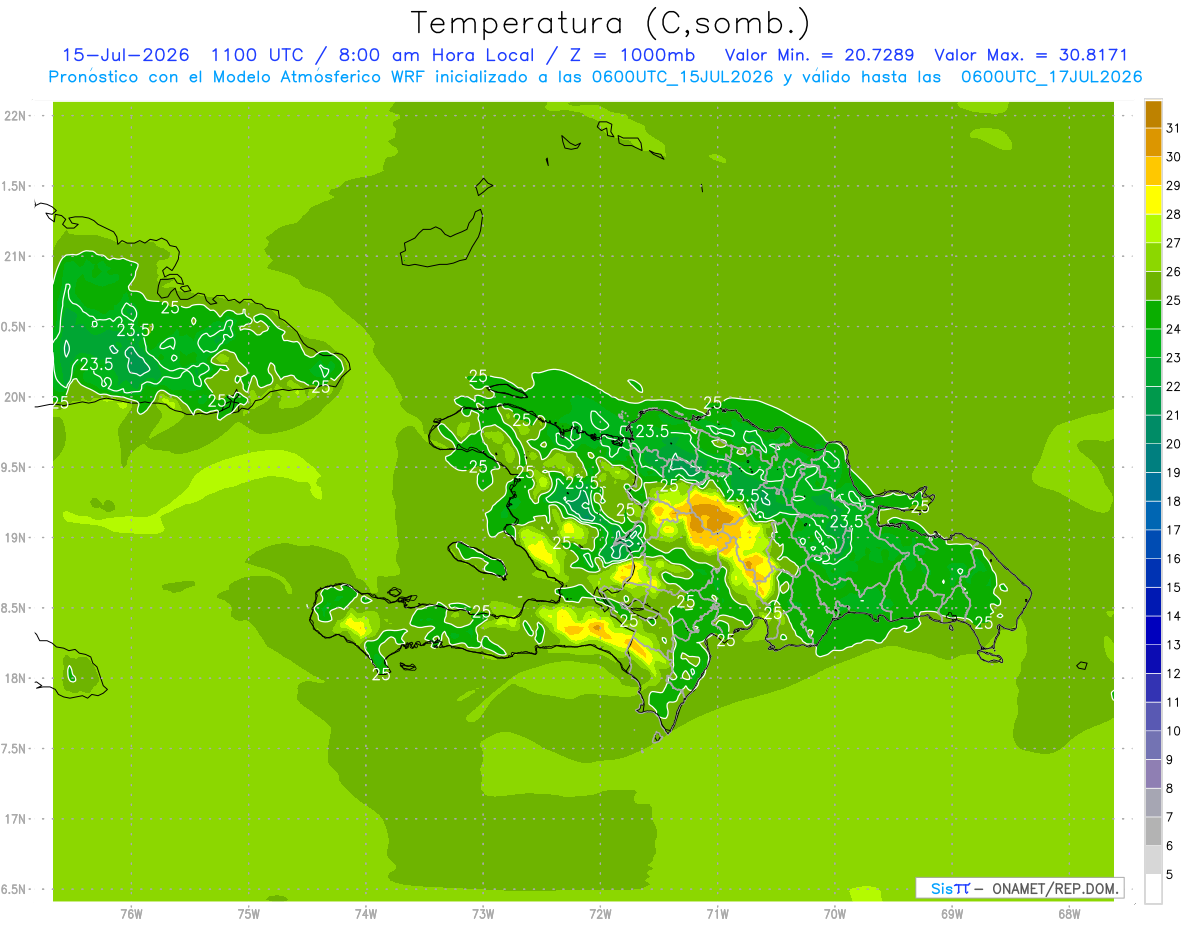Pick the blue swatch between 16 and 17
1200x927 pixels.
click(x=1153, y=544)
